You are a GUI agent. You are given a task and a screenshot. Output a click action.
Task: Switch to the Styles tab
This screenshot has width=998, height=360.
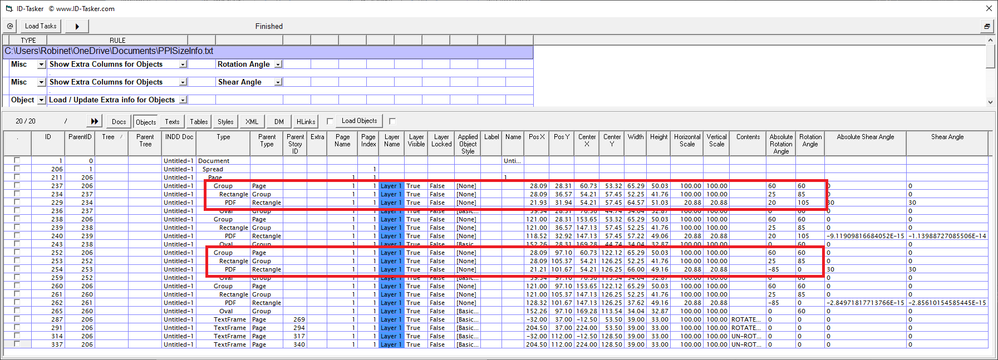225,121
